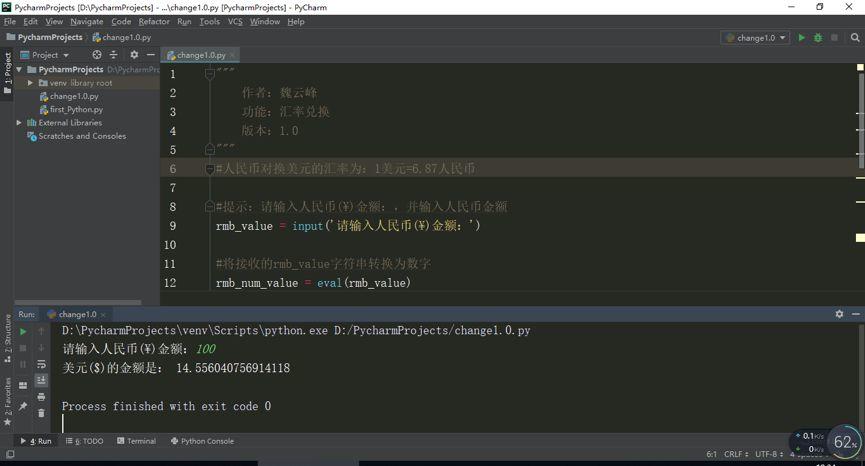The width and height of the screenshot is (865, 466).
Task: Open Run panel settings gear
Action: [x=839, y=314]
